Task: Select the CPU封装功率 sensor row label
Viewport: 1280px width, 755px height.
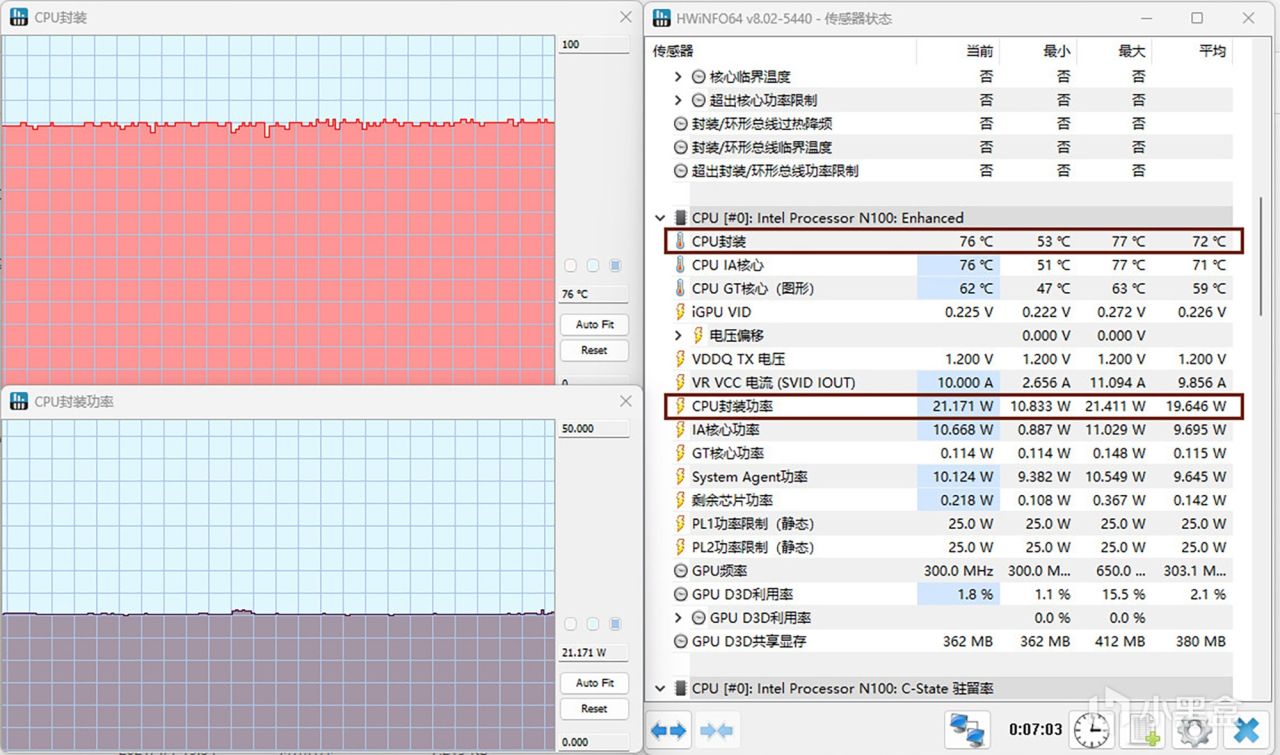Action: coord(732,406)
